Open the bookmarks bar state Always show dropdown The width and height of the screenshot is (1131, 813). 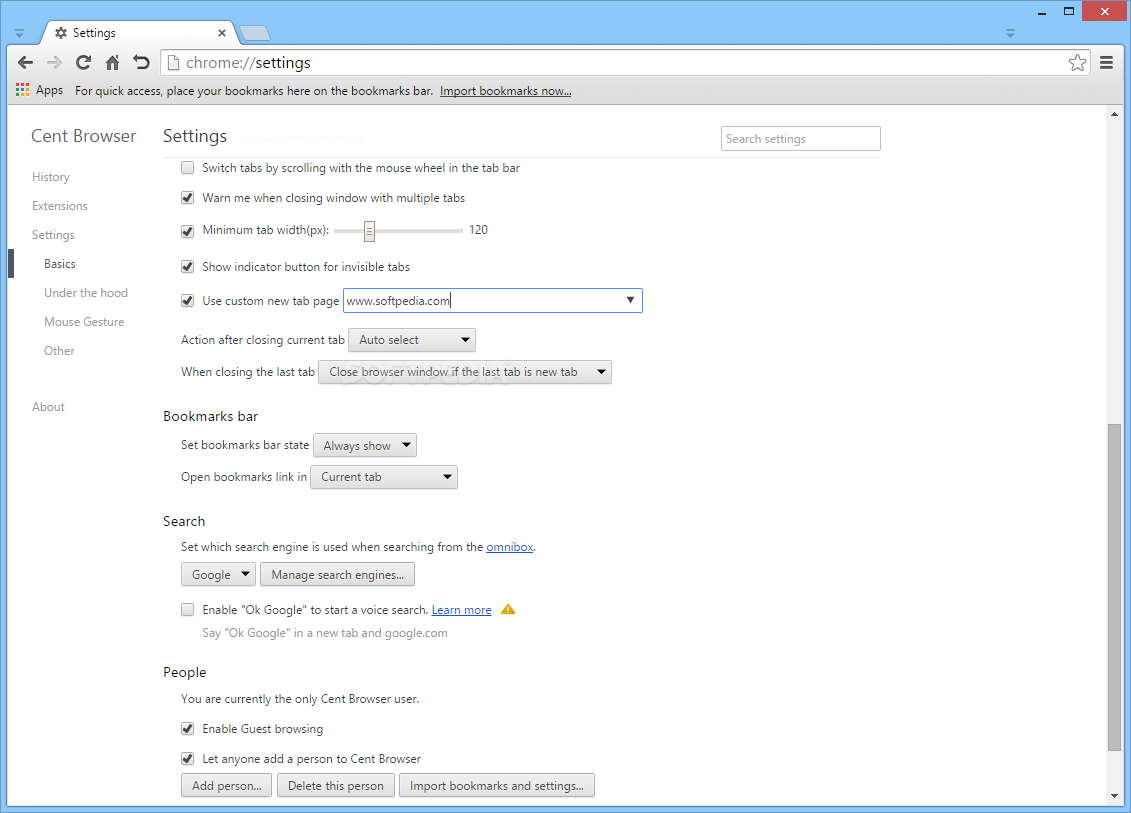click(365, 446)
